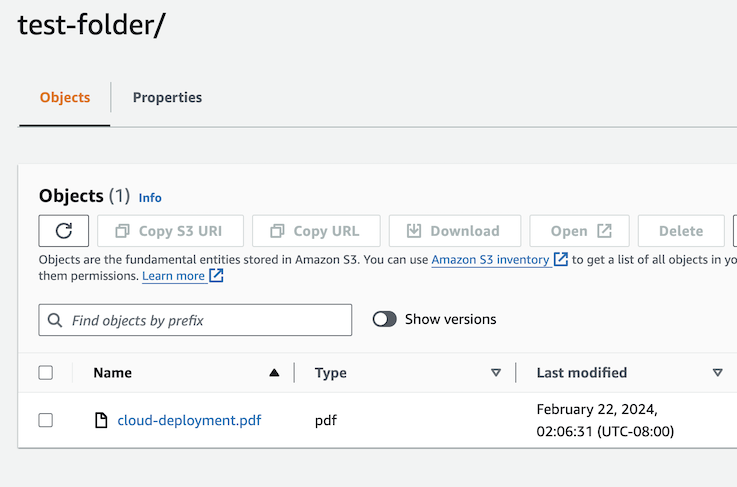Open the cloud-deployment.pdf object link
Screen dimensions: 737x487
point(189,421)
